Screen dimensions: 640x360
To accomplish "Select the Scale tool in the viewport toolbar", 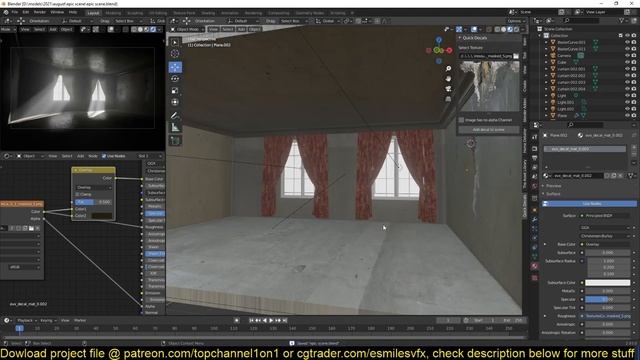I will pos(175,91).
